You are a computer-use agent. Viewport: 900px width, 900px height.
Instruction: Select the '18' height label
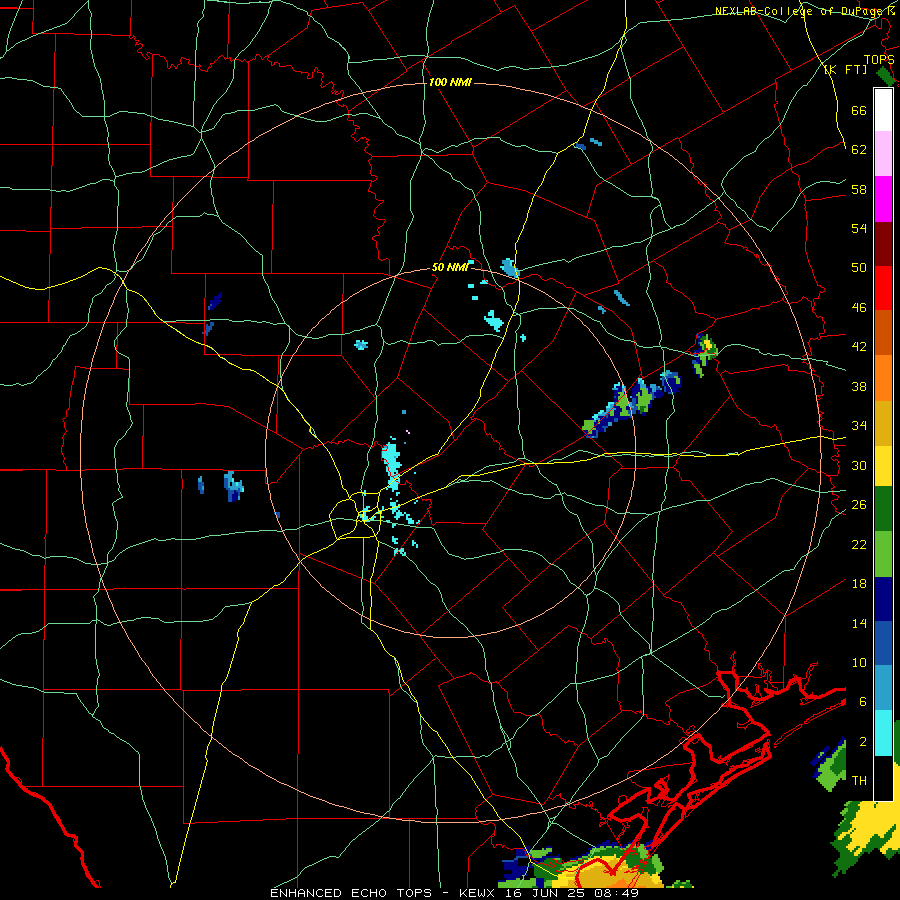tap(859, 584)
